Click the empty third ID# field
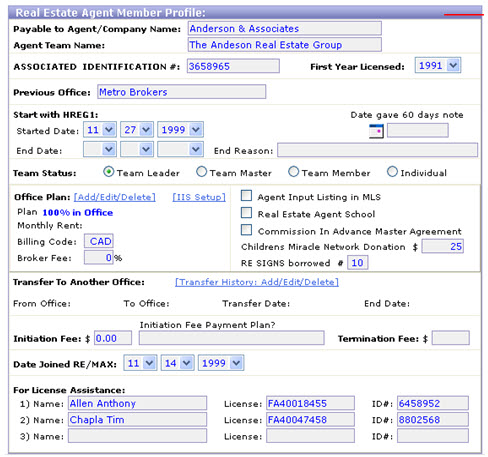This screenshot has height=457, width=488. point(433,436)
